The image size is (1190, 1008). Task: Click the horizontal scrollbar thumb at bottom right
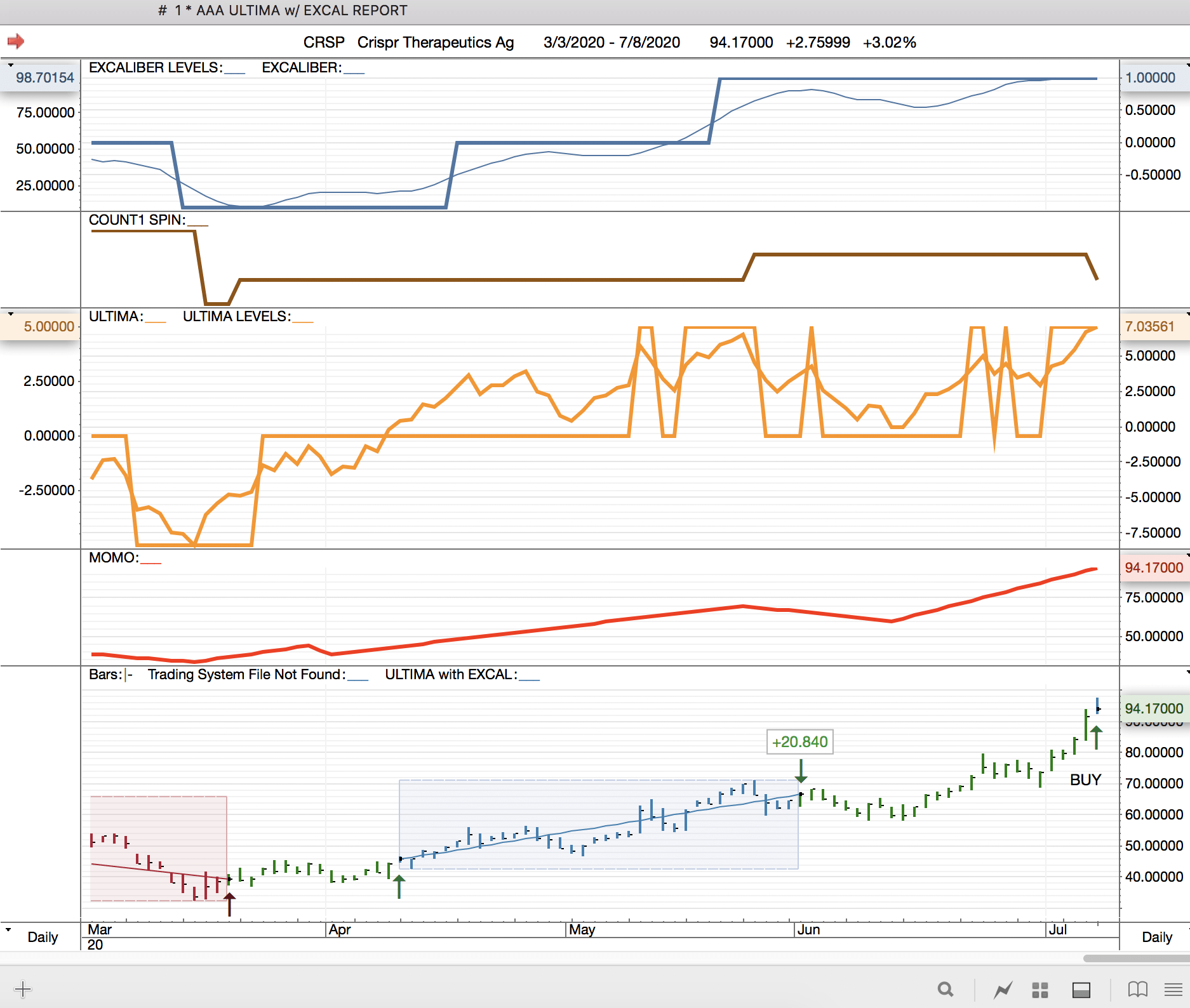click(x=1136, y=958)
